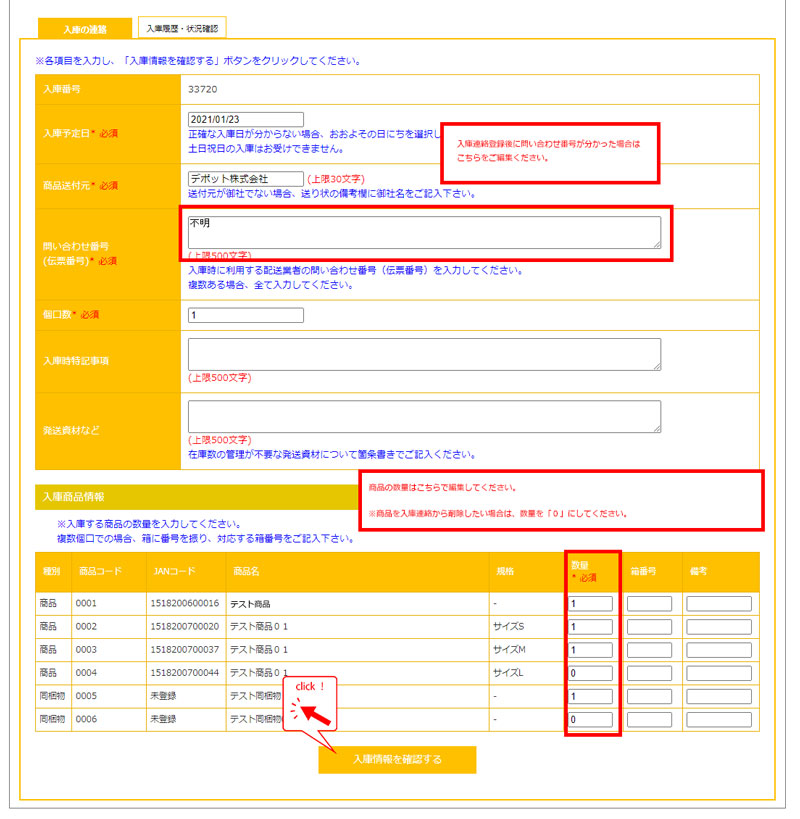Click the 数量 field for product 0002

click(x=590, y=627)
